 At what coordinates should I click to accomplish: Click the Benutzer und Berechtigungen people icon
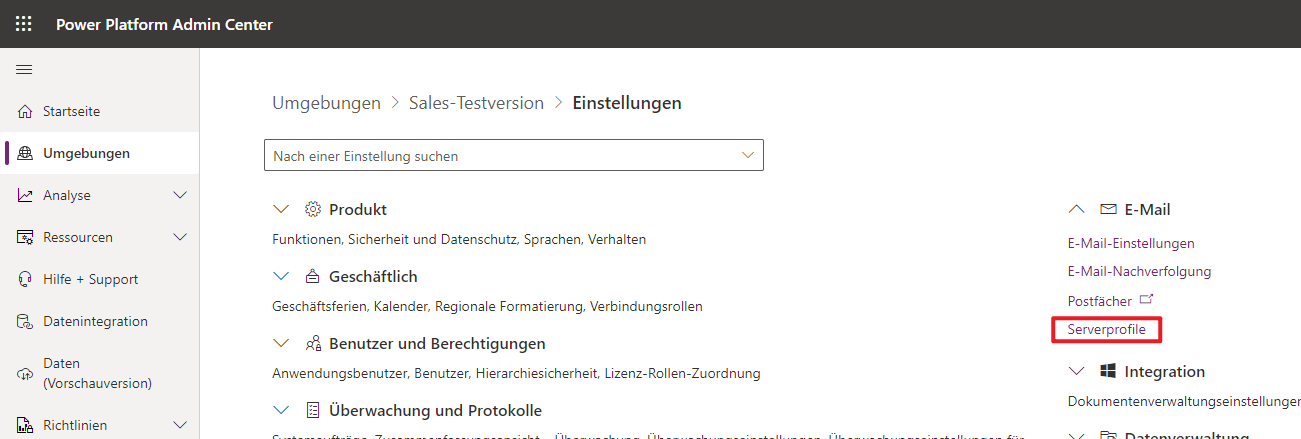coord(312,343)
